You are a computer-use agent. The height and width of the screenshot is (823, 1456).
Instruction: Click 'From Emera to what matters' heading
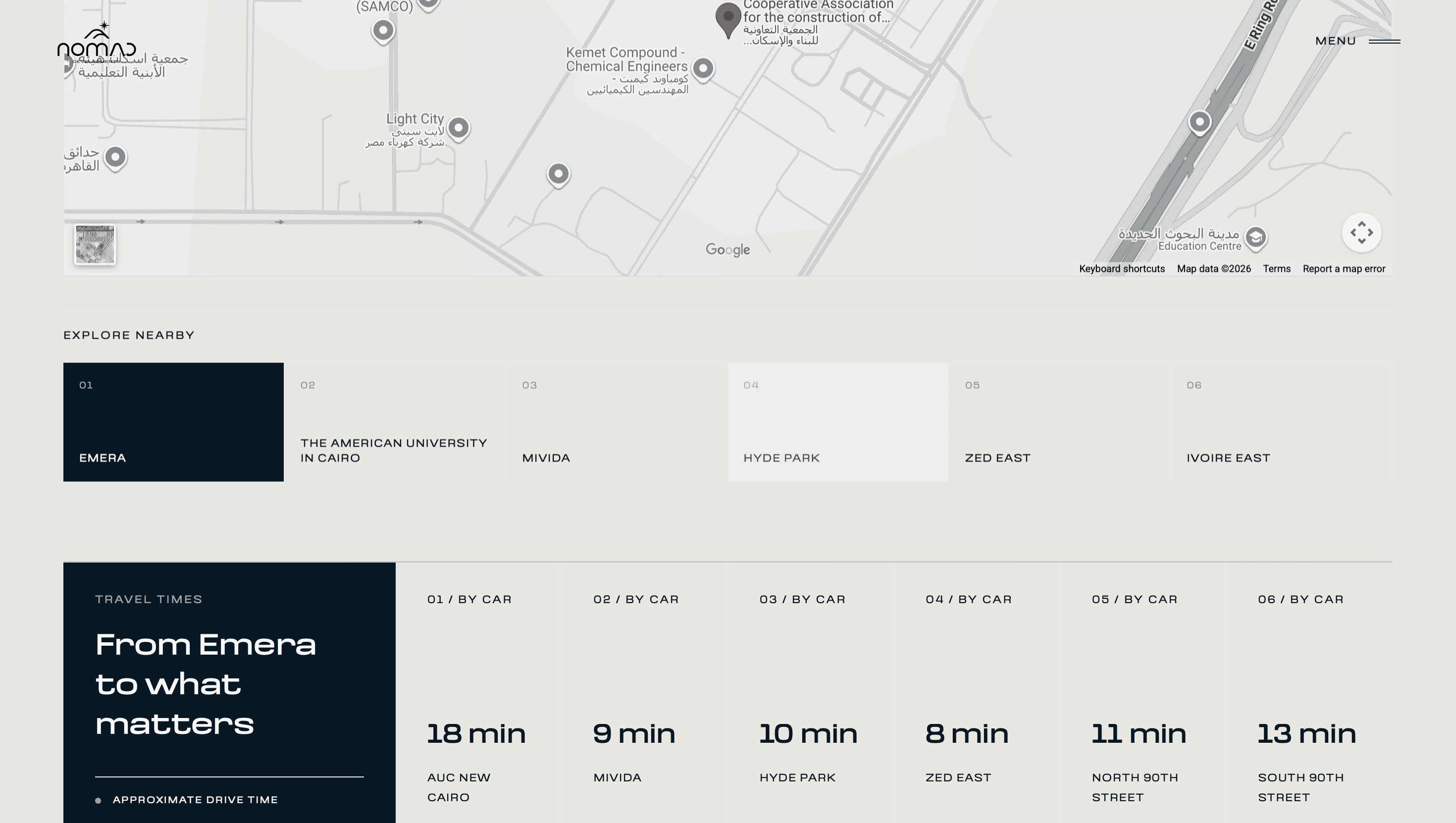coord(206,684)
